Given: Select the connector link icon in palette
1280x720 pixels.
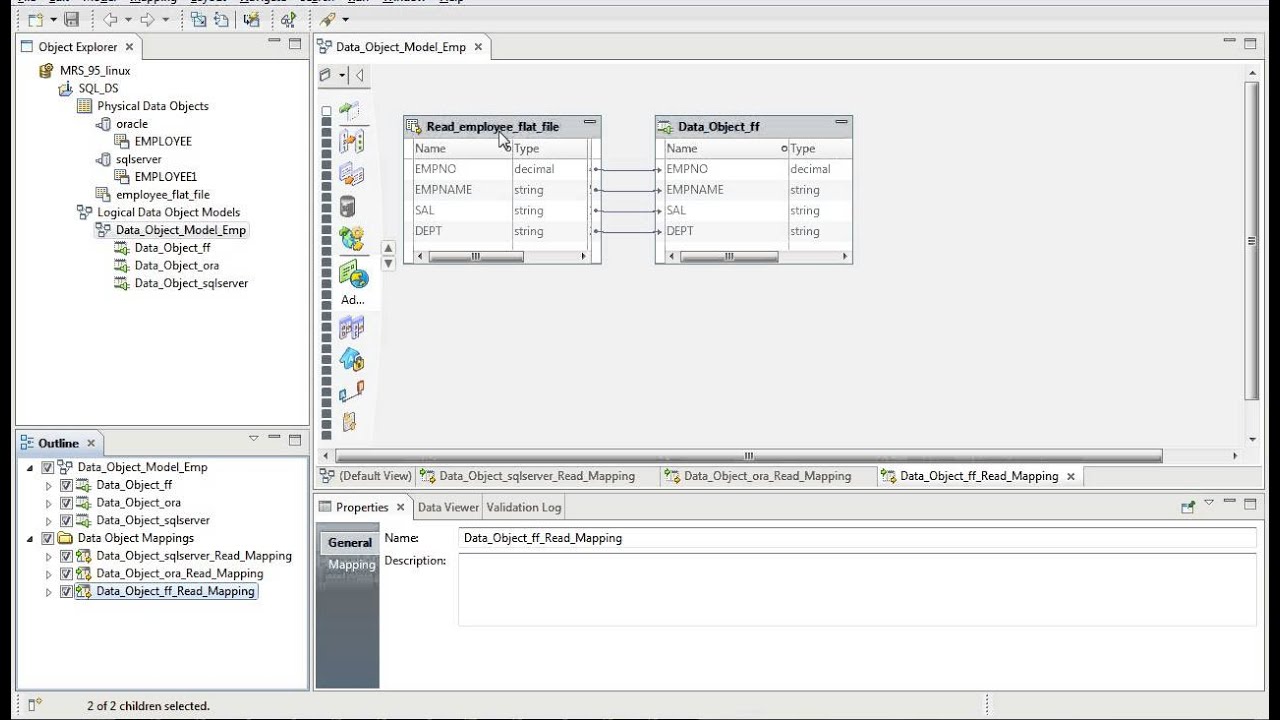Looking at the screenshot, I should click(351, 391).
